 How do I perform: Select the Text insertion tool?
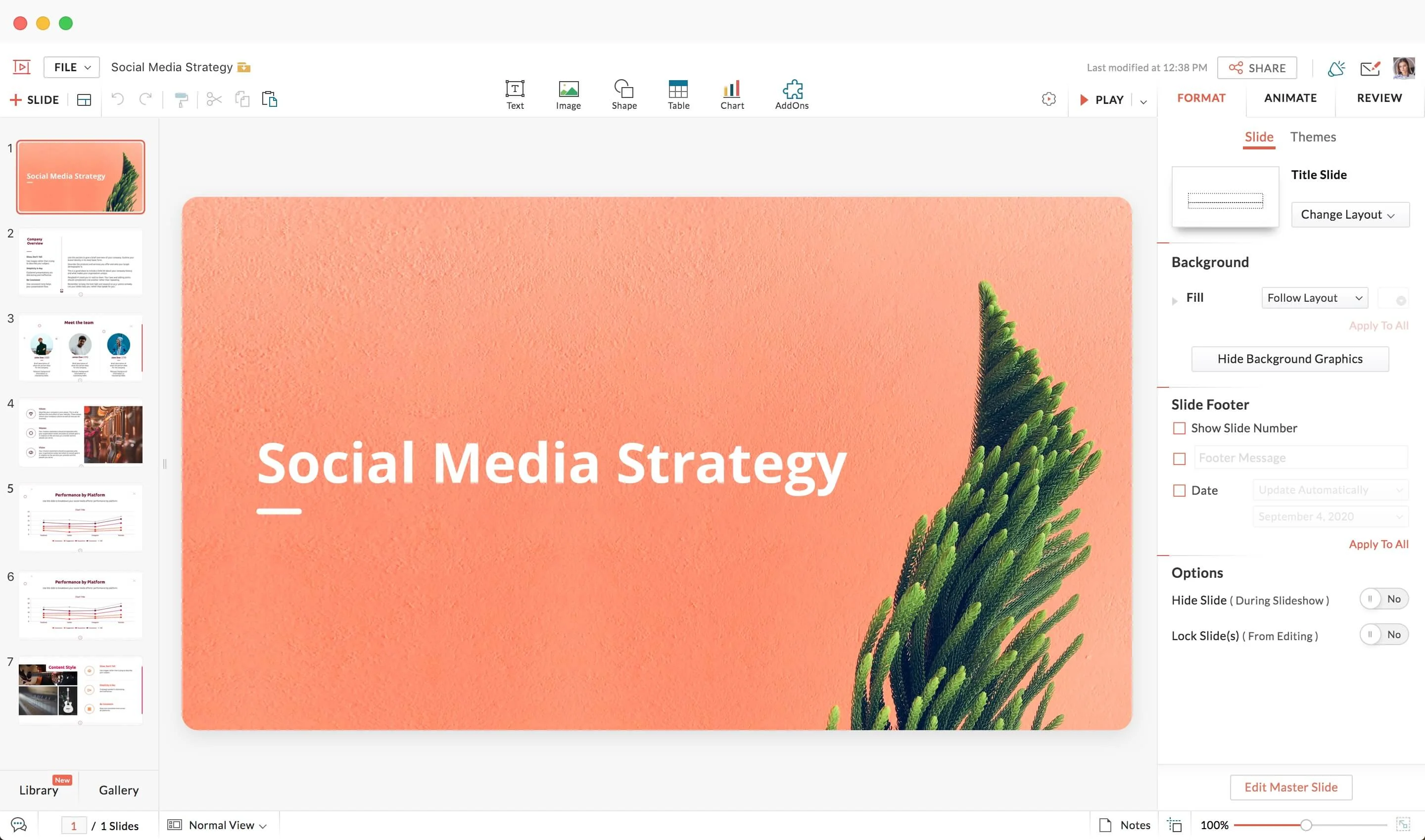(x=515, y=95)
